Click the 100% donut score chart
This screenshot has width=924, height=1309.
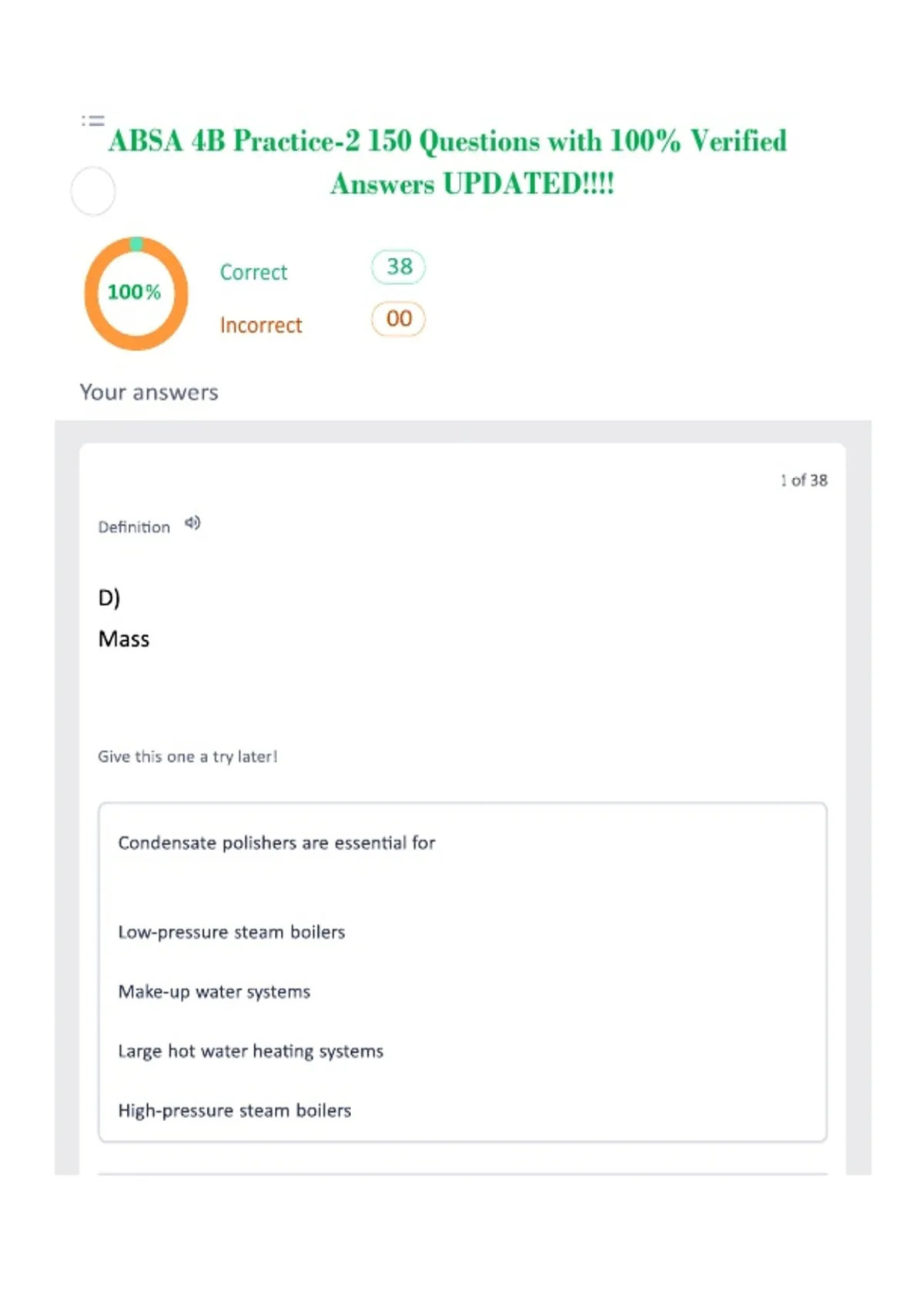click(x=136, y=293)
